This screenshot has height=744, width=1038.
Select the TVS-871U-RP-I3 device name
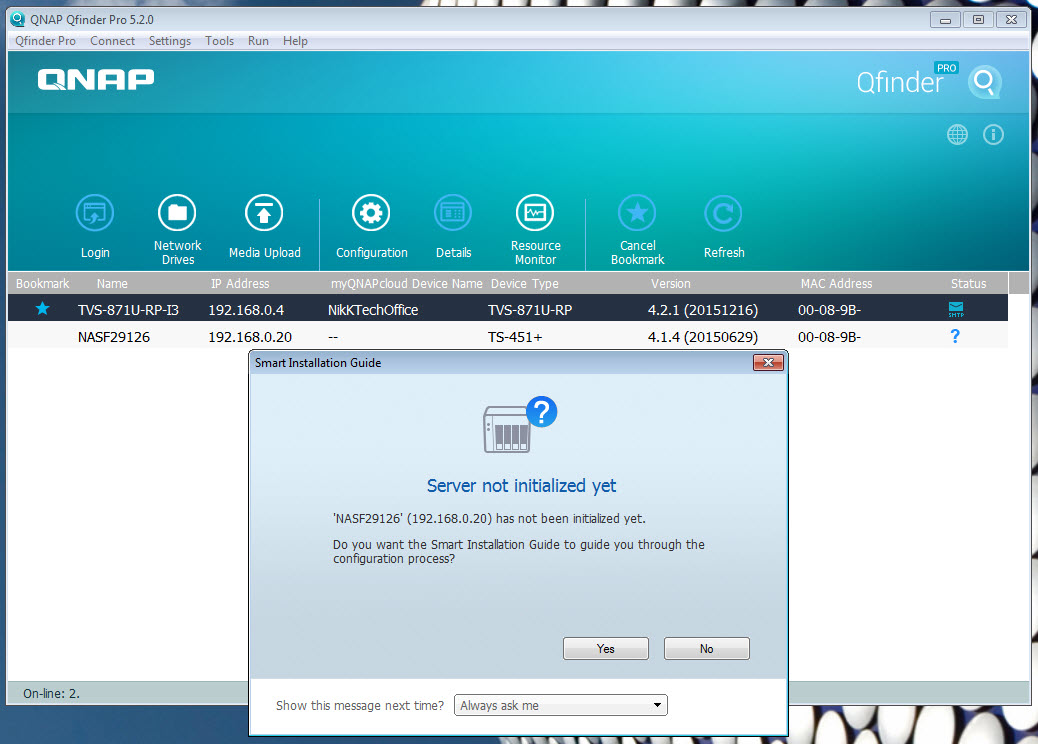[128, 310]
